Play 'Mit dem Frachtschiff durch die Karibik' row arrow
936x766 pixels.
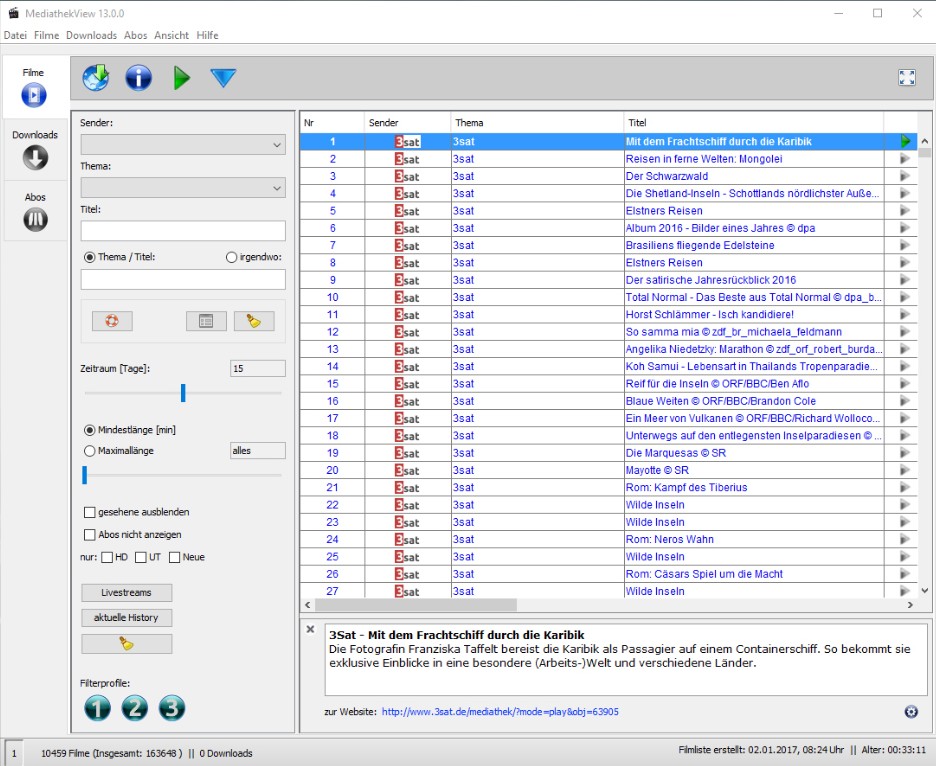pyautogui.click(x=906, y=141)
